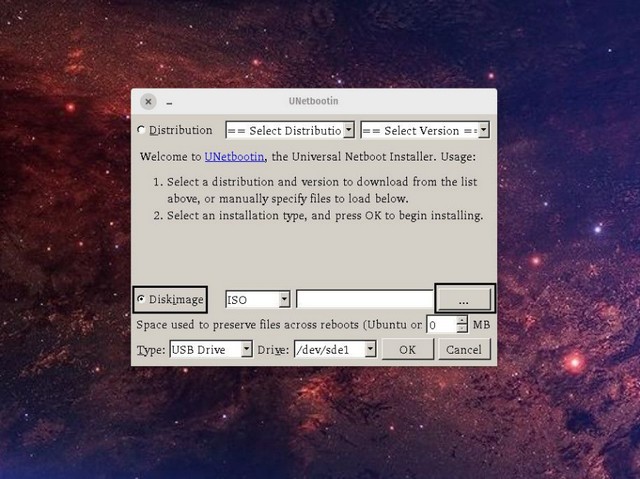Screen dimensions: 640x479
Task: Open the Select Version dropdown
Action: click(425, 131)
